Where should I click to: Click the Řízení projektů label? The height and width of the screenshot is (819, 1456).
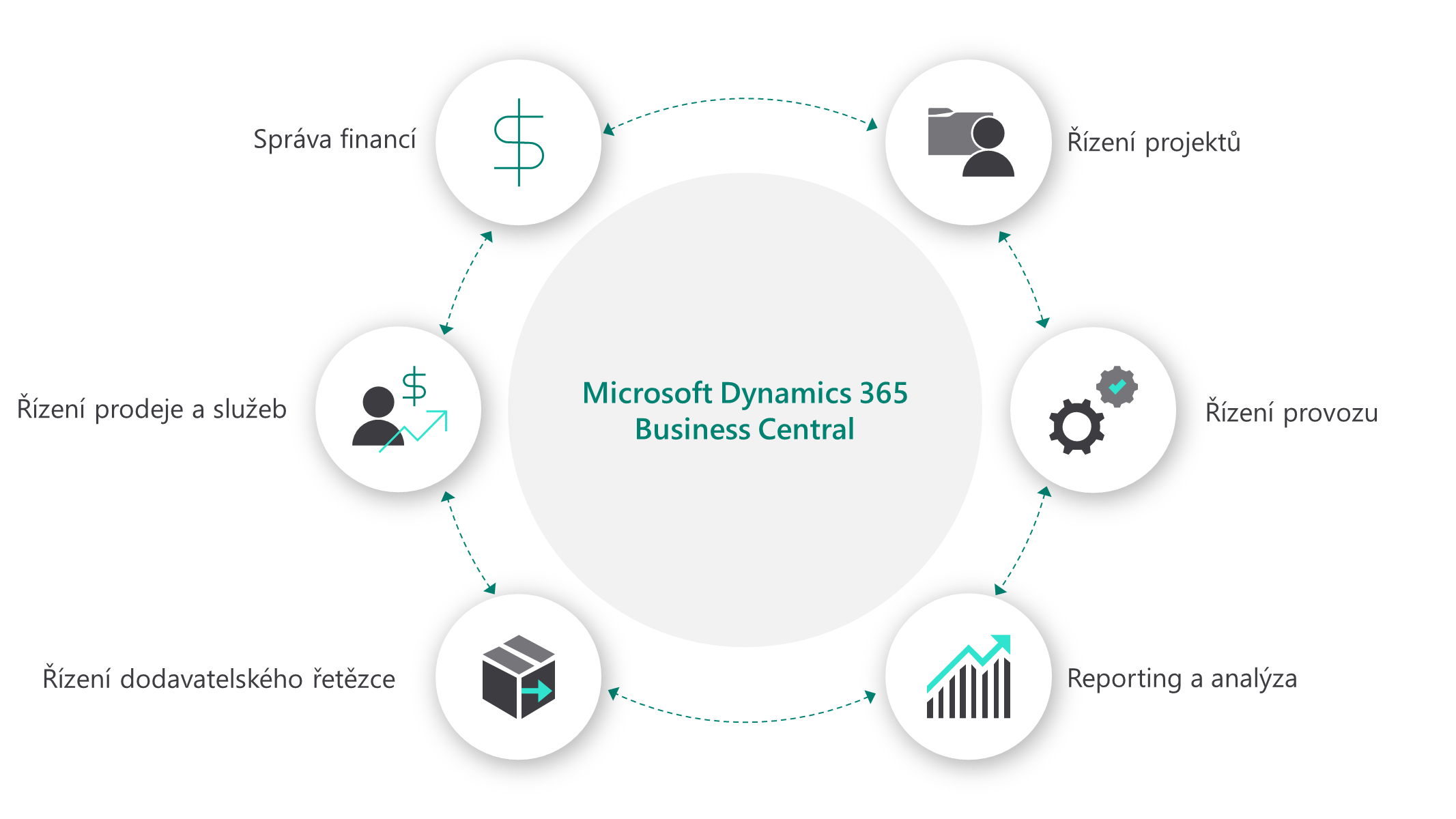1154,142
